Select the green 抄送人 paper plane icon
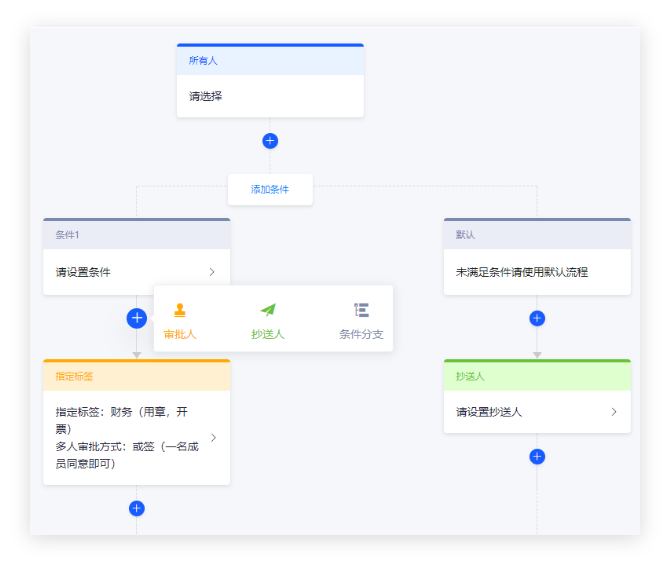This screenshot has height=568, width=670. [x=268, y=310]
